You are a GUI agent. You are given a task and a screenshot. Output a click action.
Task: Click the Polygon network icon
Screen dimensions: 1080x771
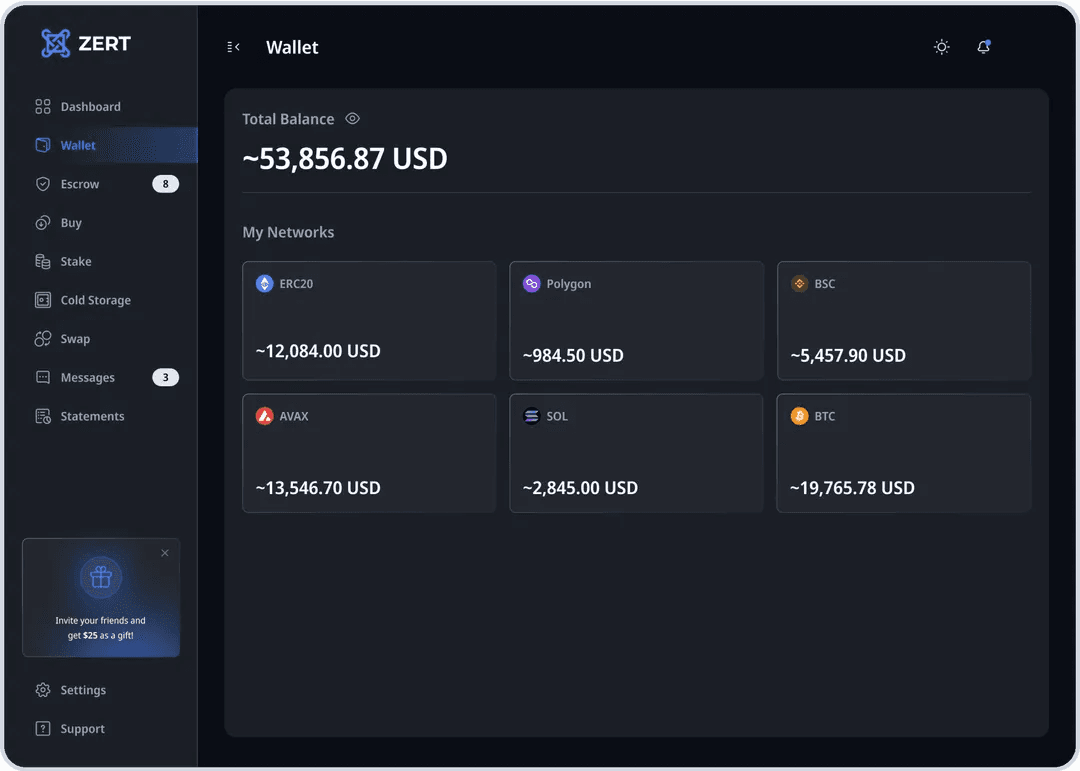coord(531,284)
